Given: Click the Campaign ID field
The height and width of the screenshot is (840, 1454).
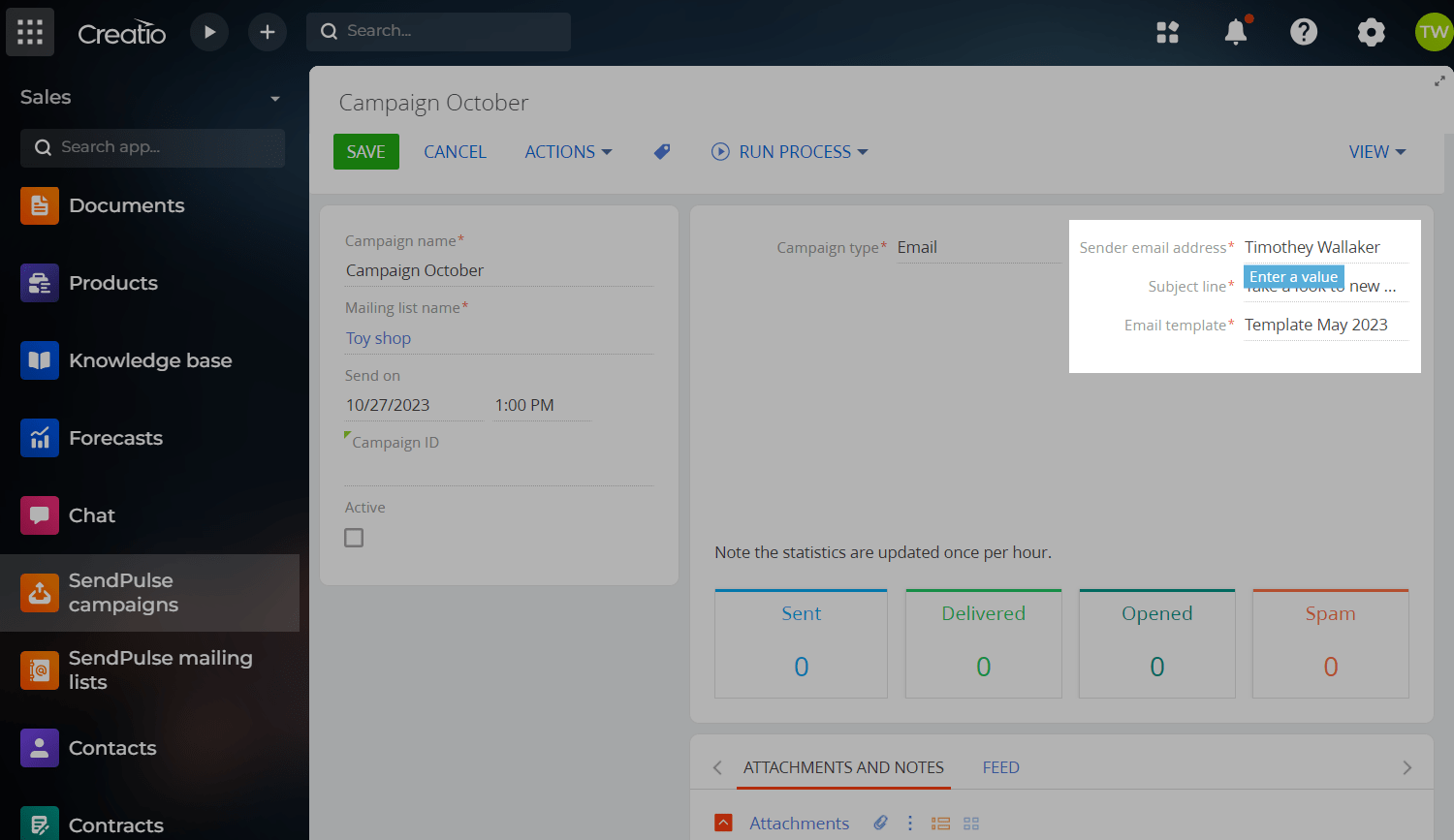Looking at the screenshot, I should coord(499,471).
